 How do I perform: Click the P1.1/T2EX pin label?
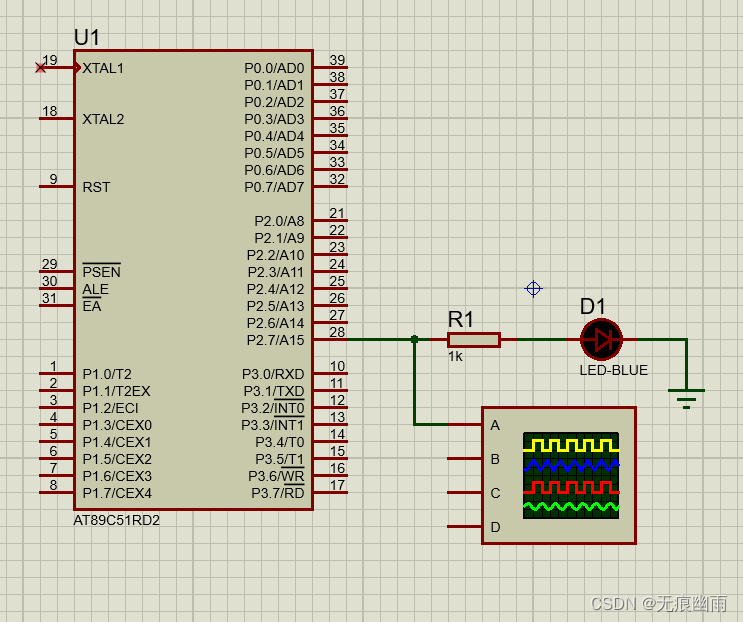pos(117,391)
